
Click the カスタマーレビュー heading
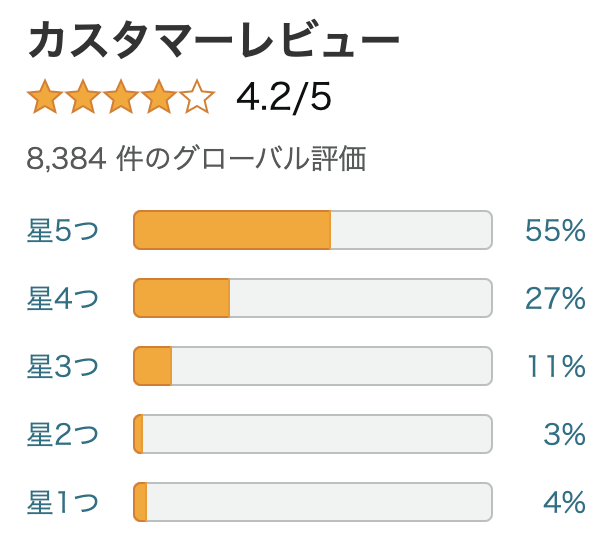(x=213, y=40)
